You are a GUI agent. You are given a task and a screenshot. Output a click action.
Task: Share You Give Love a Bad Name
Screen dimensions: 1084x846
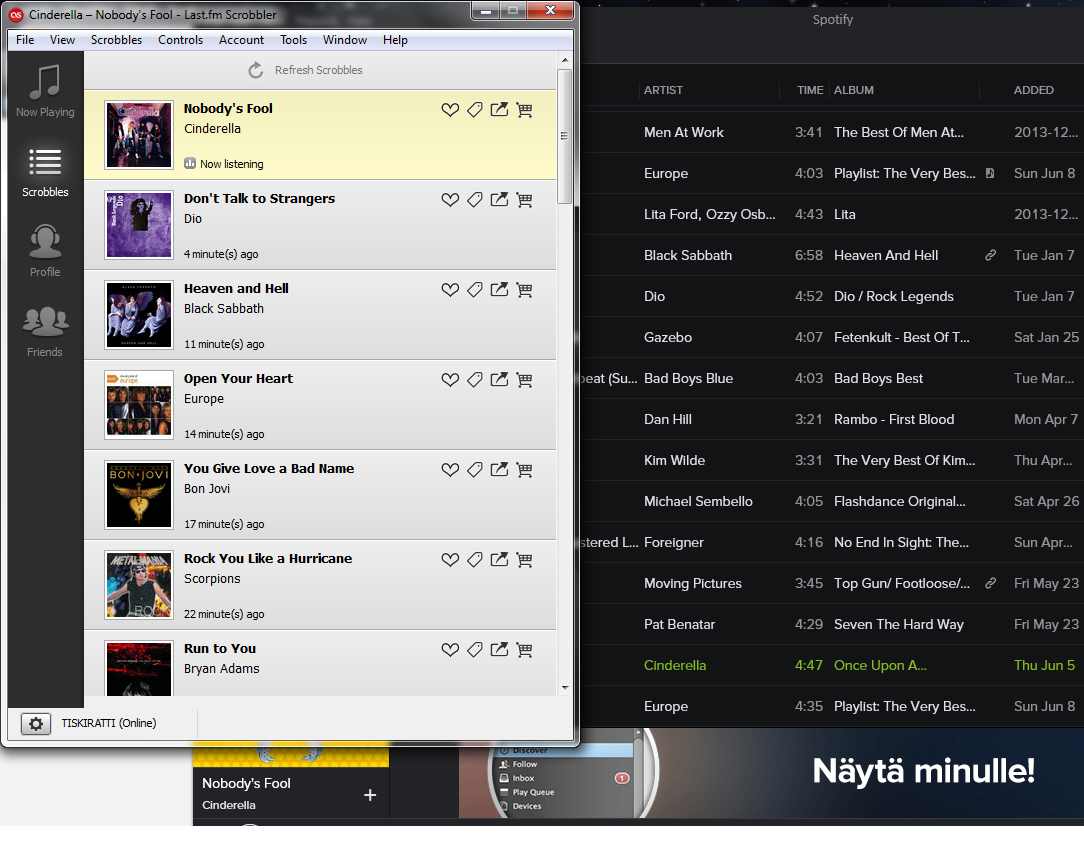499,469
